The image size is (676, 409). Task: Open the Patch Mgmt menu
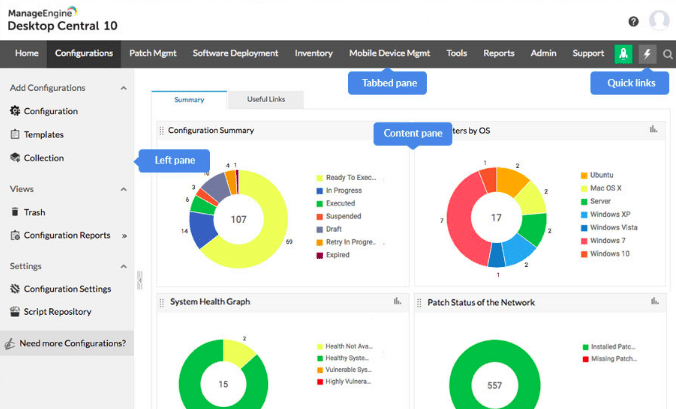point(153,53)
